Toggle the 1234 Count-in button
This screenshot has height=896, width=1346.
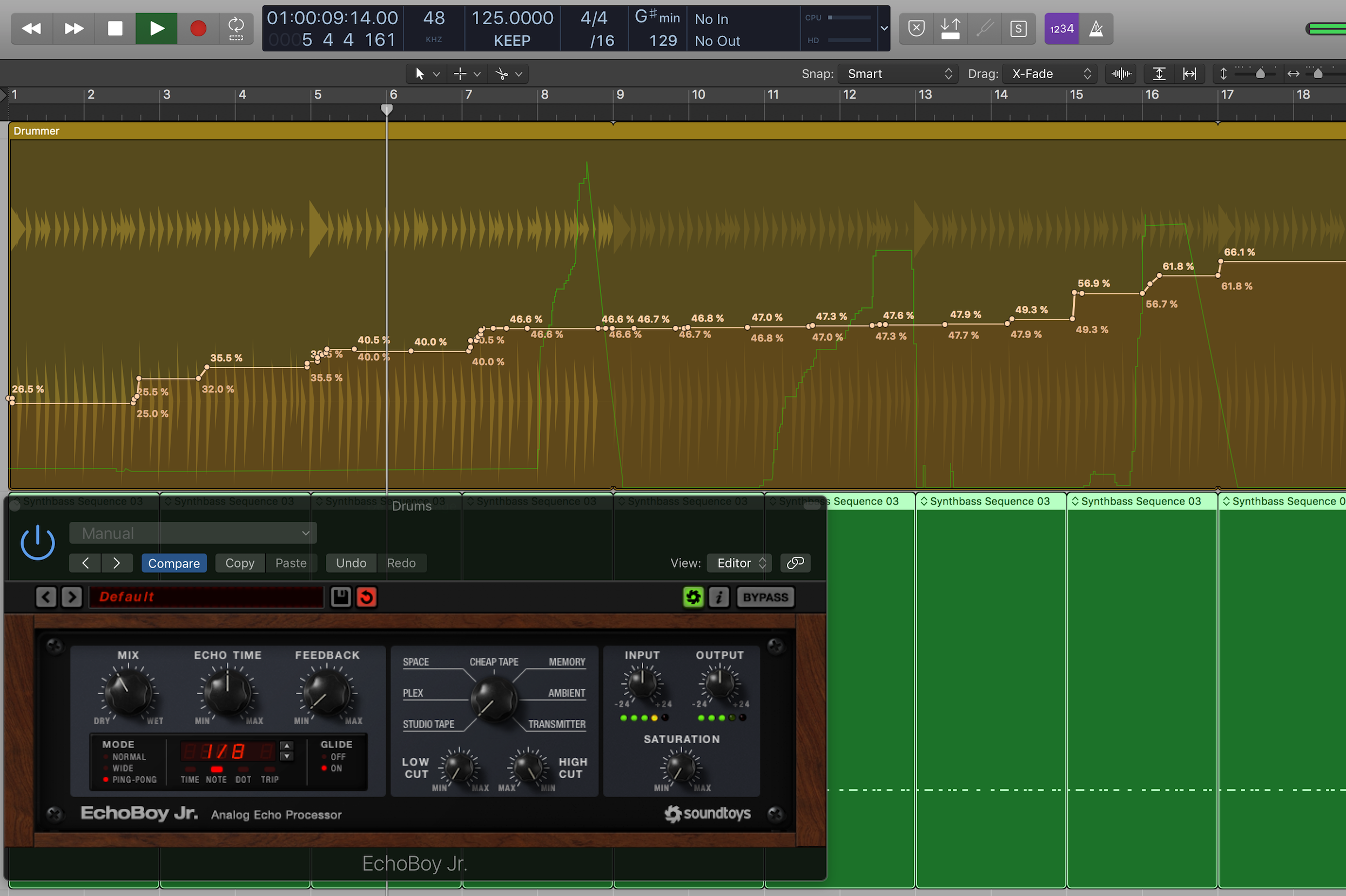[1061, 29]
